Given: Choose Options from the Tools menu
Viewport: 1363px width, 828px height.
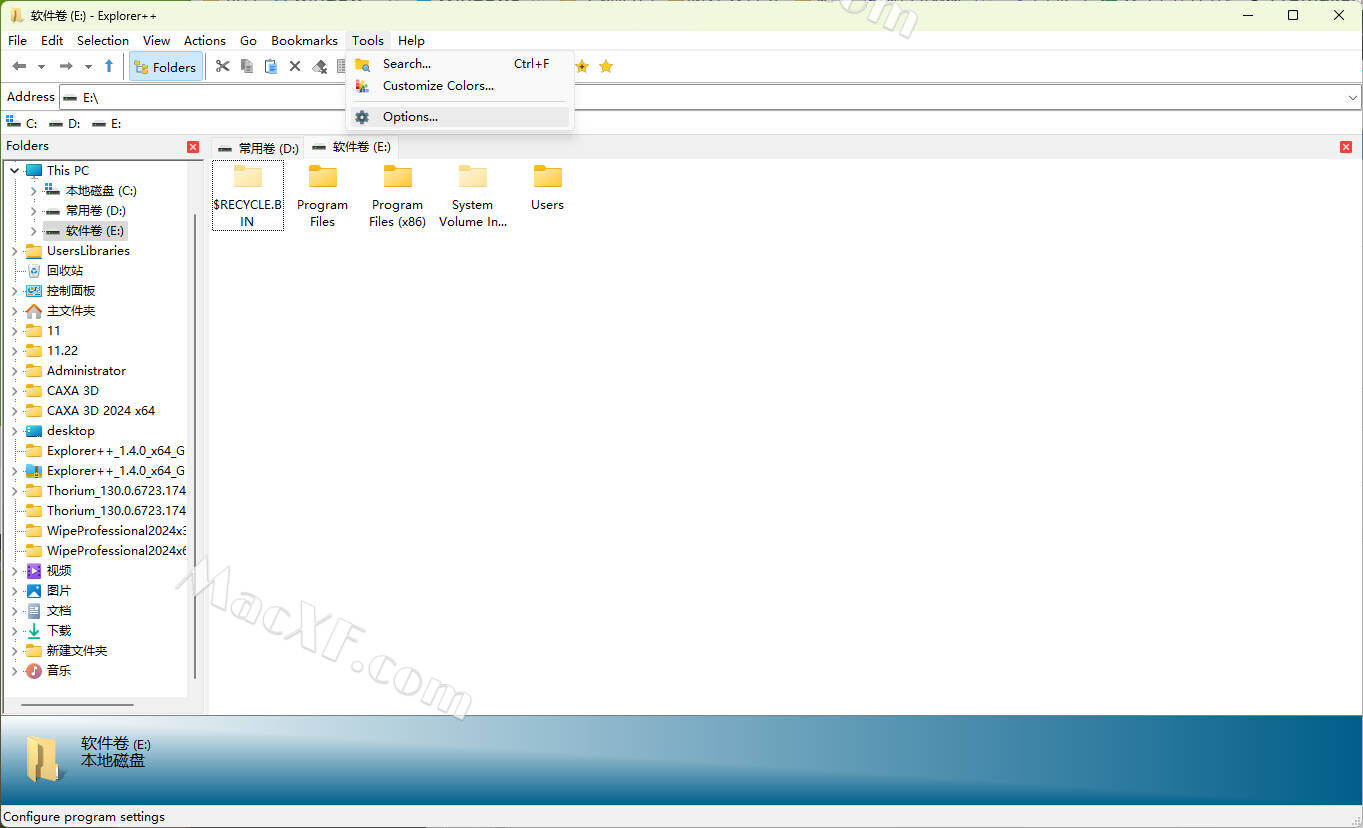Looking at the screenshot, I should coord(410,117).
